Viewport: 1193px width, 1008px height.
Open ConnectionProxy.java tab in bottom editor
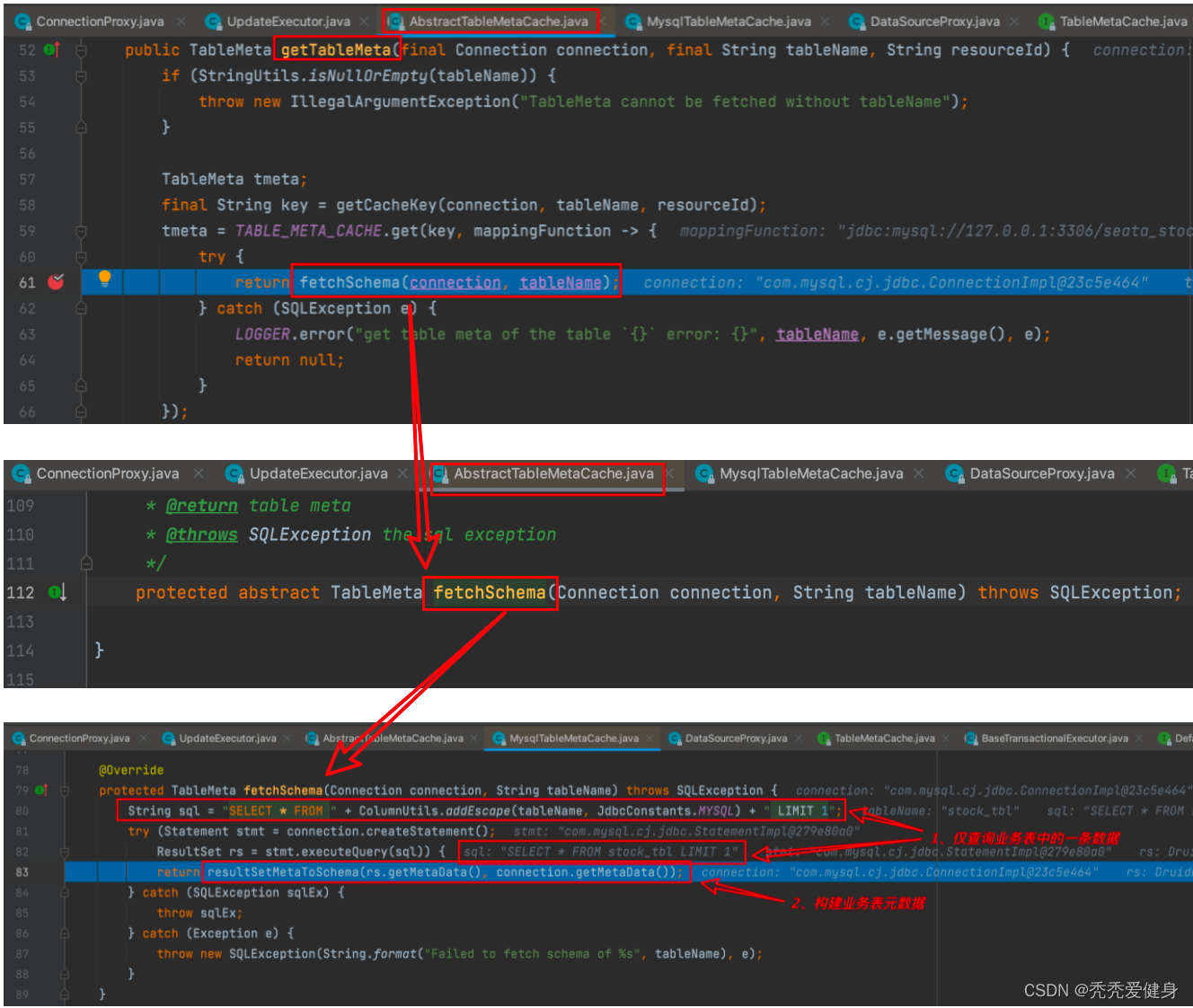pos(79,738)
